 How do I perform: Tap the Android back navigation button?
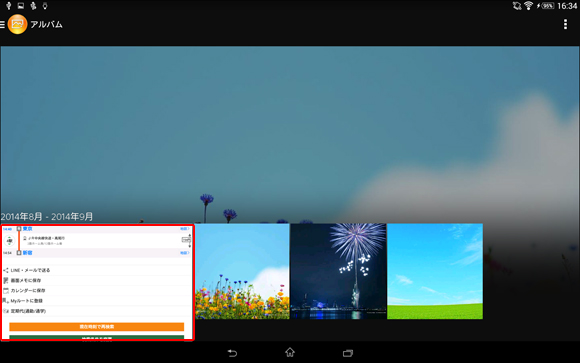coord(232,353)
